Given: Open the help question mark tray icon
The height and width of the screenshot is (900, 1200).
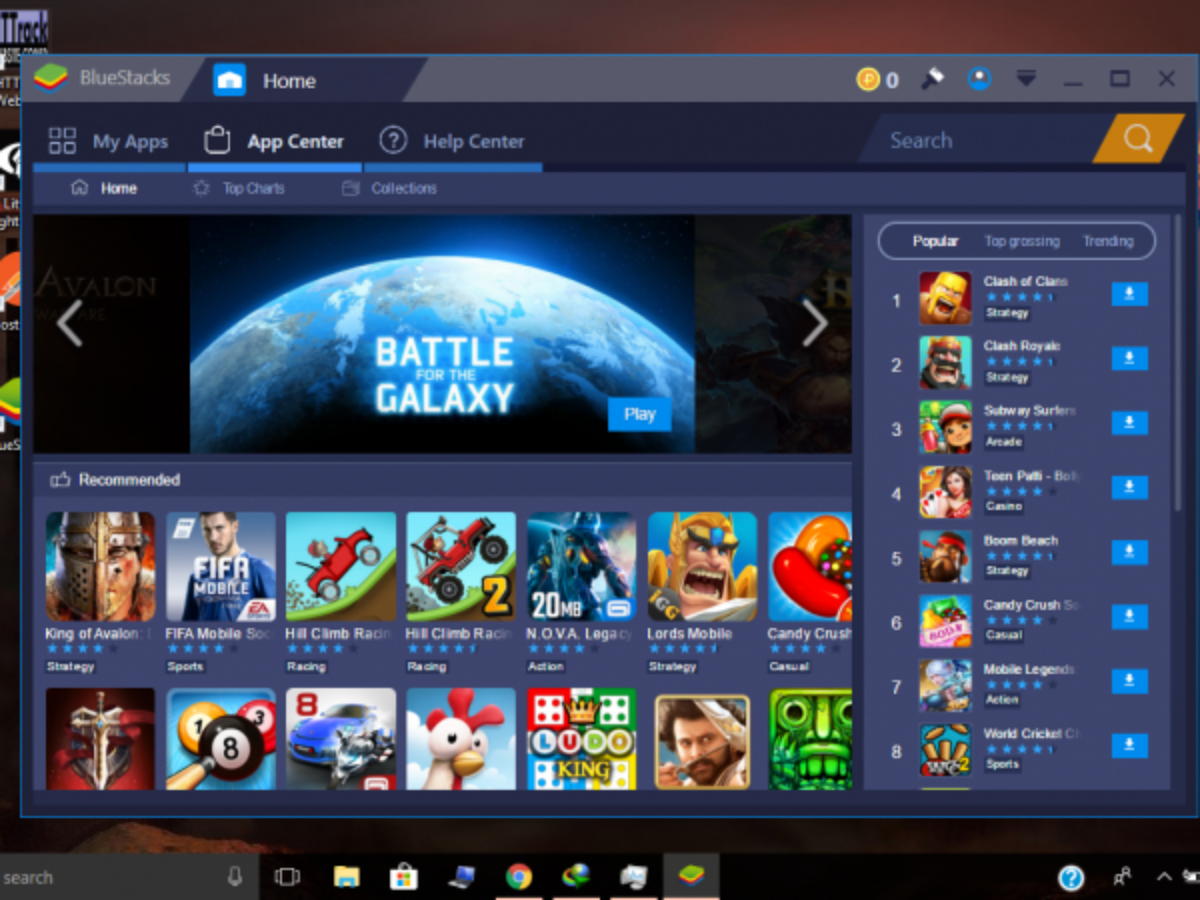Looking at the screenshot, I should click(1071, 878).
